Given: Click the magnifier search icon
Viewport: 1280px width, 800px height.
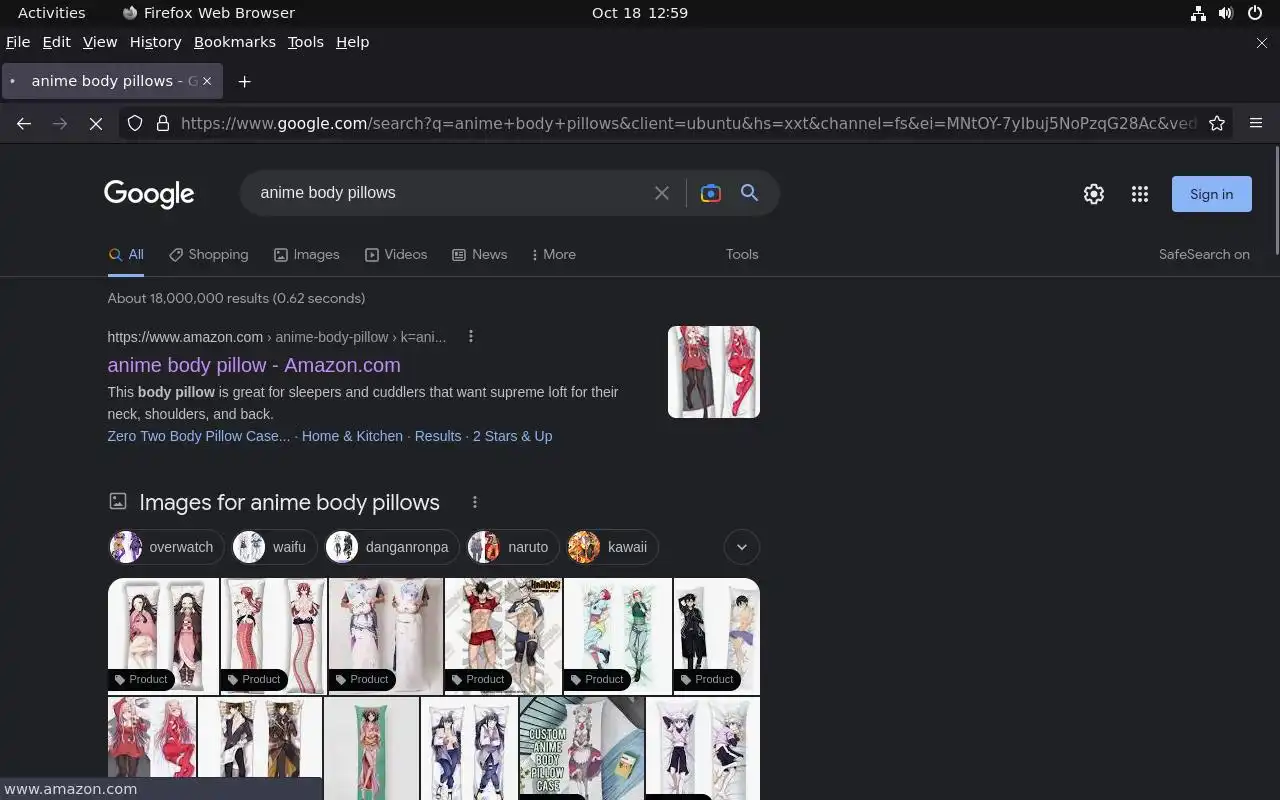Looking at the screenshot, I should [749, 193].
